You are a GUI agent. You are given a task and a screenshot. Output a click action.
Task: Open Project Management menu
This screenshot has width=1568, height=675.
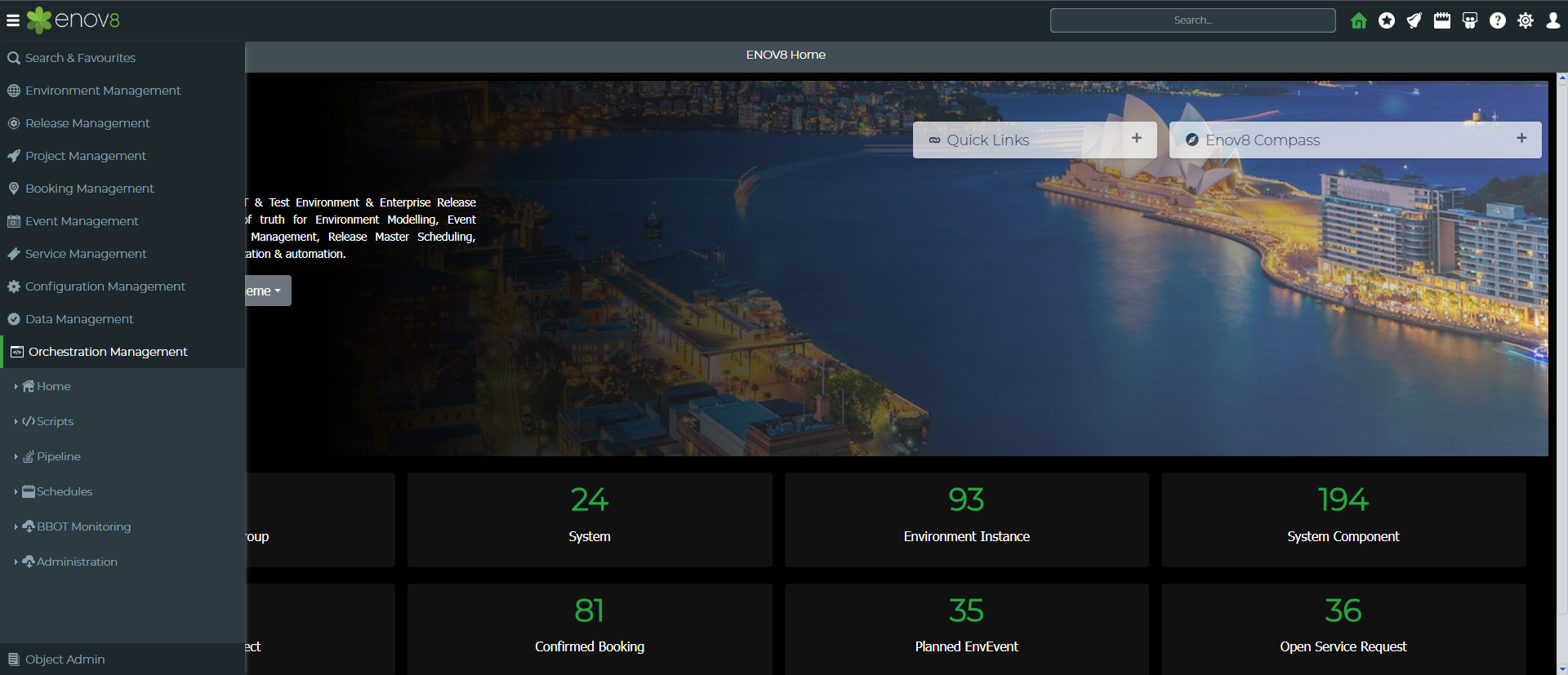tap(122, 156)
